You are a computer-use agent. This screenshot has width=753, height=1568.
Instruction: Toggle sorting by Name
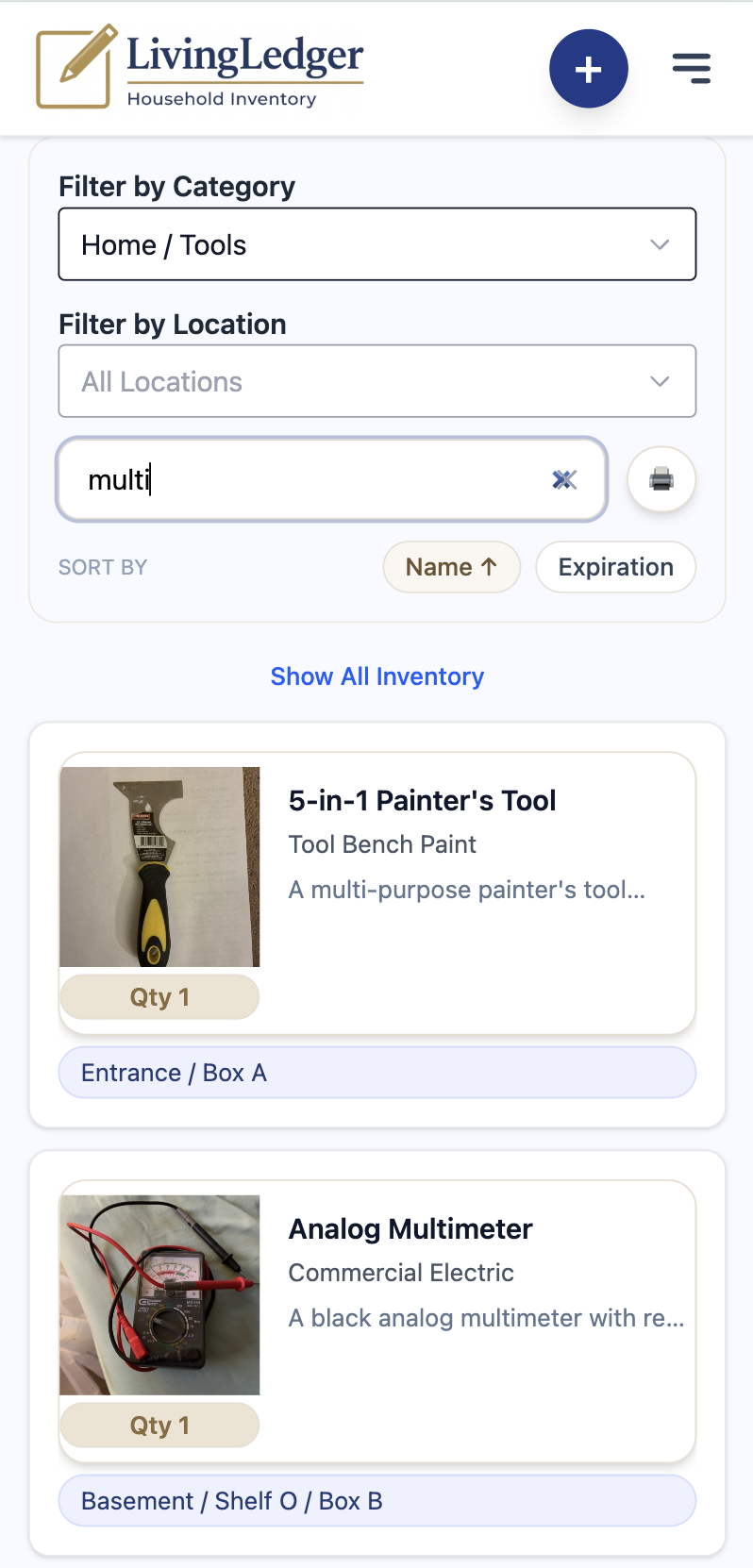[451, 566]
